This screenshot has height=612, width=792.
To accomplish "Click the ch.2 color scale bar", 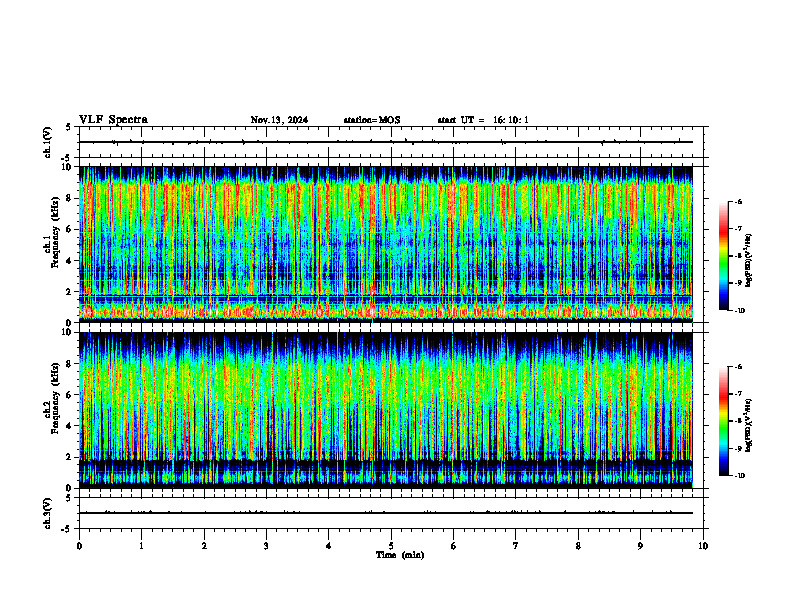I will [x=724, y=421].
